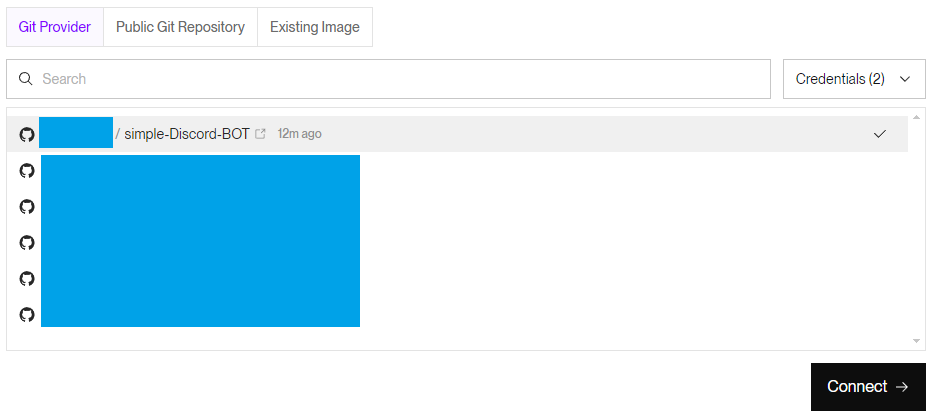Click the GitHub icon of the second repository
This screenshot has width=934, height=420.
pyautogui.click(x=27, y=171)
